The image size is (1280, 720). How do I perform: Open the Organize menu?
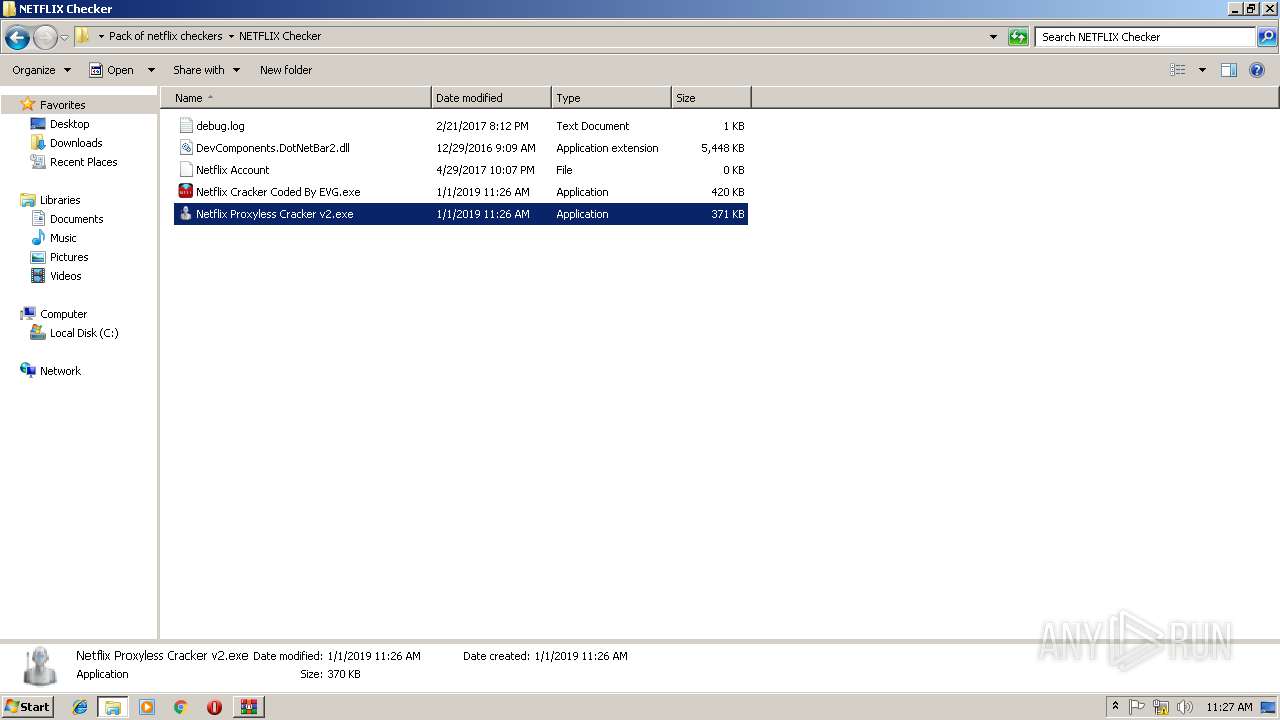click(x=41, y=70)
